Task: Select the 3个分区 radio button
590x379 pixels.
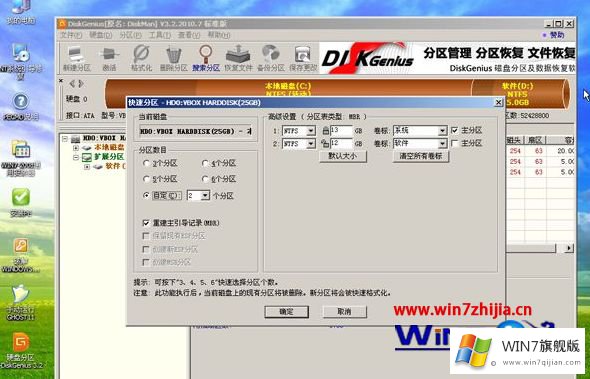Action: tap(146, 163)
